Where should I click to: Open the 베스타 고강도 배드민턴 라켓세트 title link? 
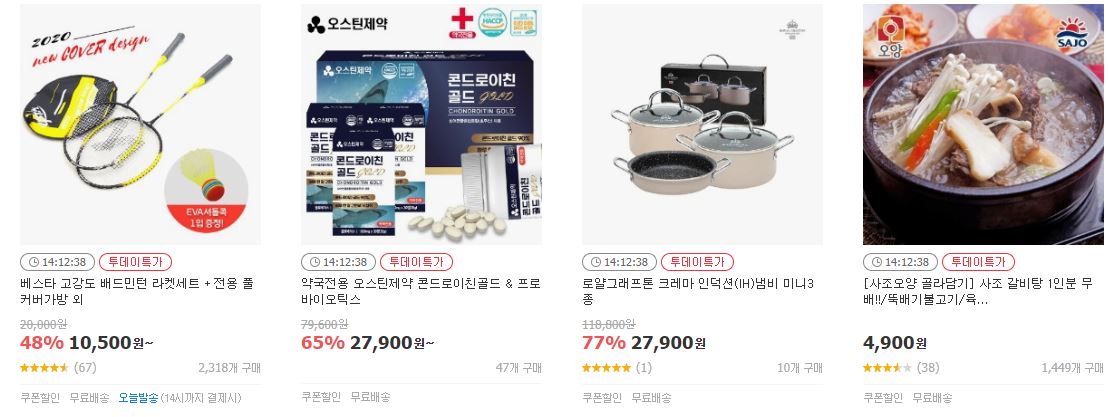[137, 291]
